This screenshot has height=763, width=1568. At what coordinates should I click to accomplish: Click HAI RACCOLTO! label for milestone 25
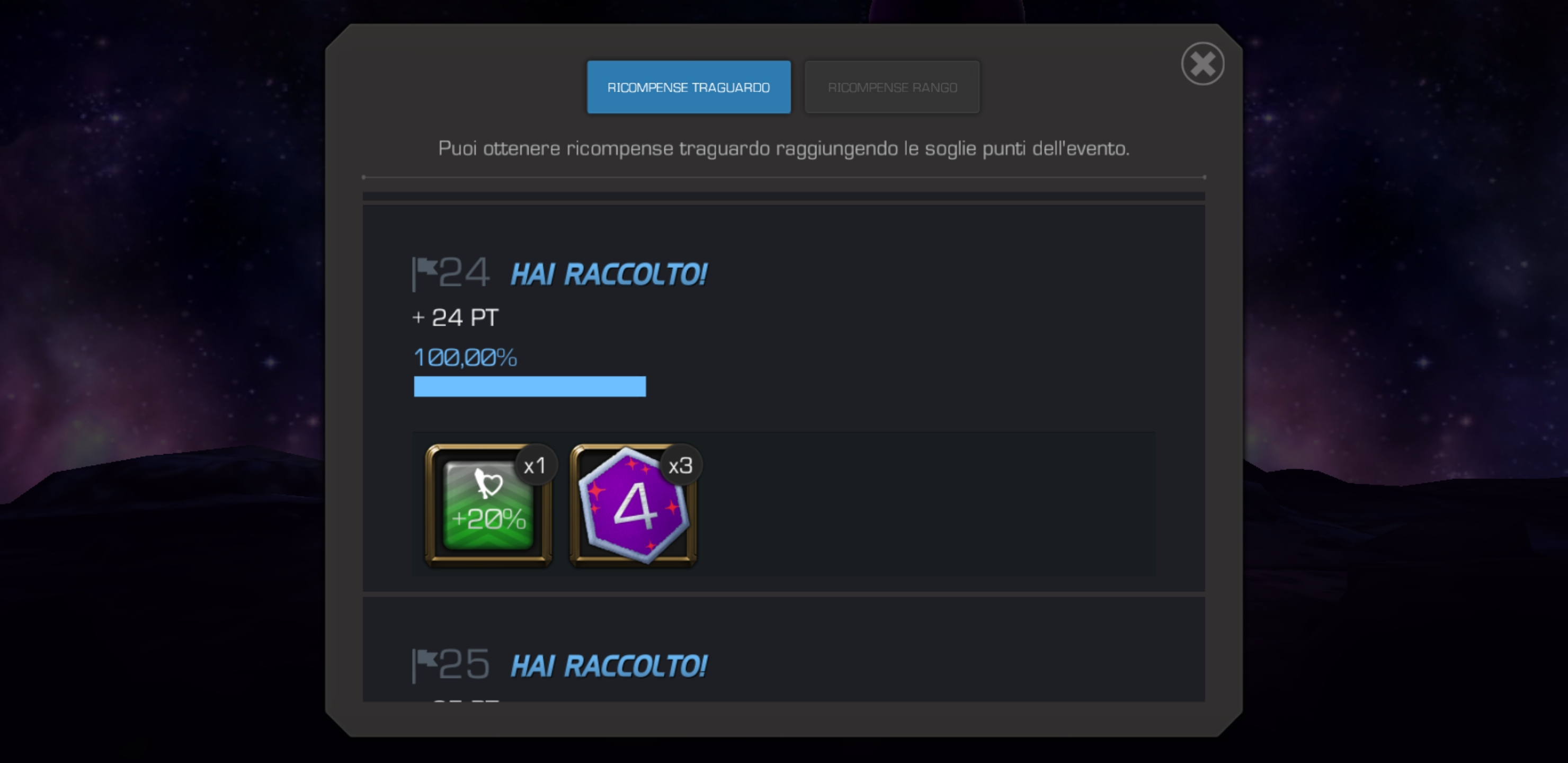click(x=609, y=666)
